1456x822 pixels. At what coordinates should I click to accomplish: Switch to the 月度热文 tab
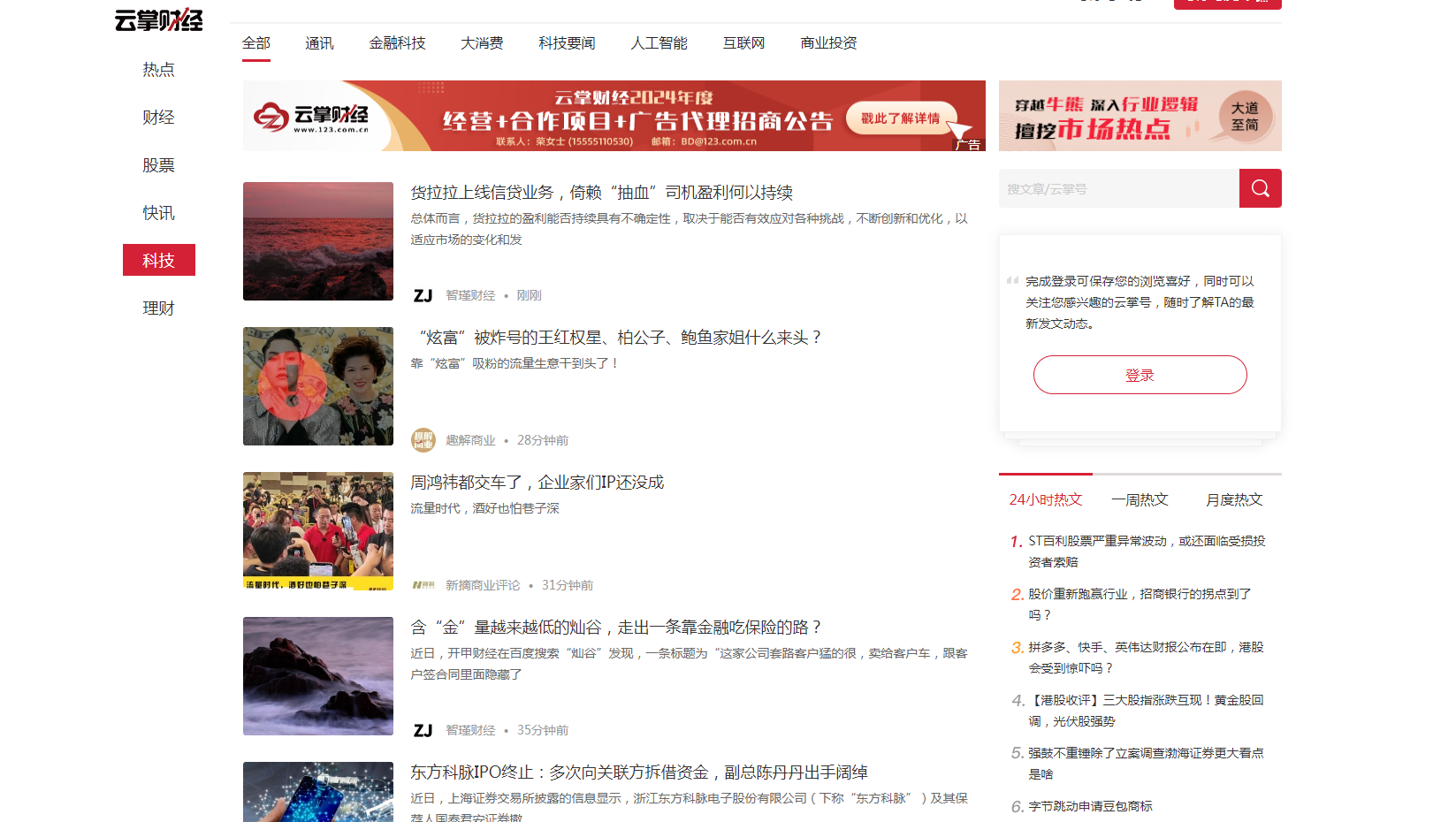[x=1235, y=499]
